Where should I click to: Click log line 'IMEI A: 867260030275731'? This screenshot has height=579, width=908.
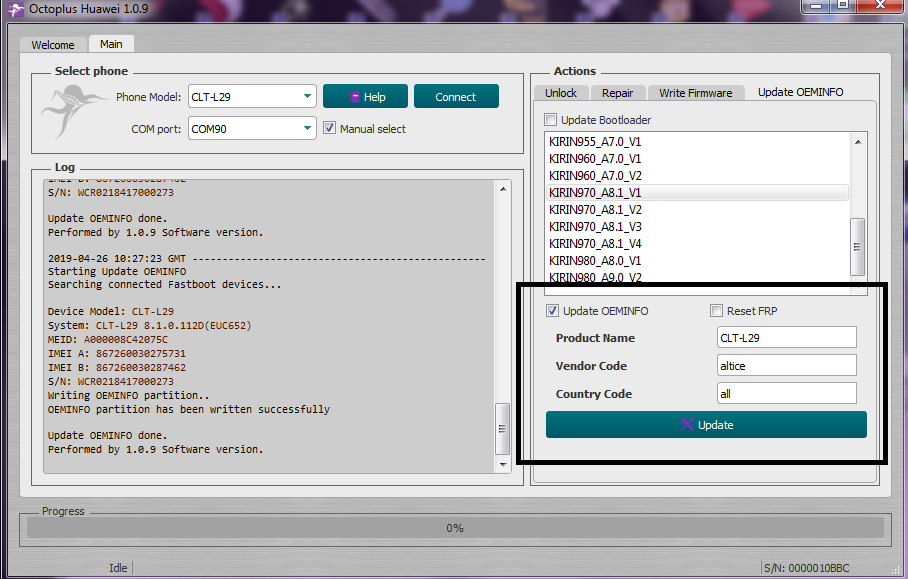tap(116, 354)
